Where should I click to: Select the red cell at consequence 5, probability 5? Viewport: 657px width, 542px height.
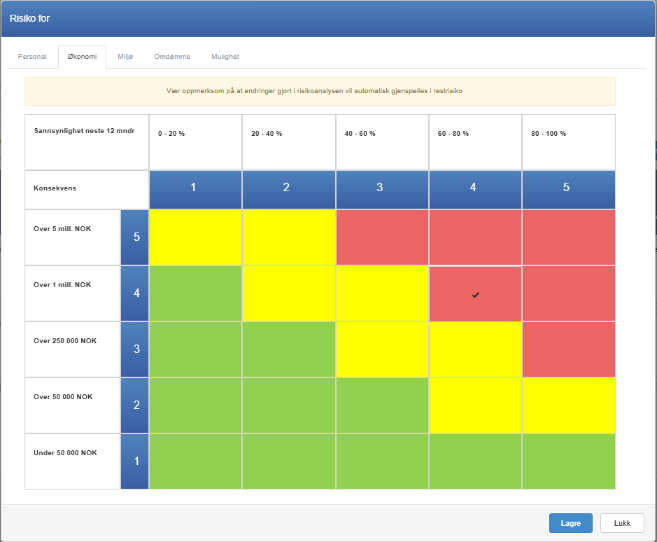coord(569,237)
